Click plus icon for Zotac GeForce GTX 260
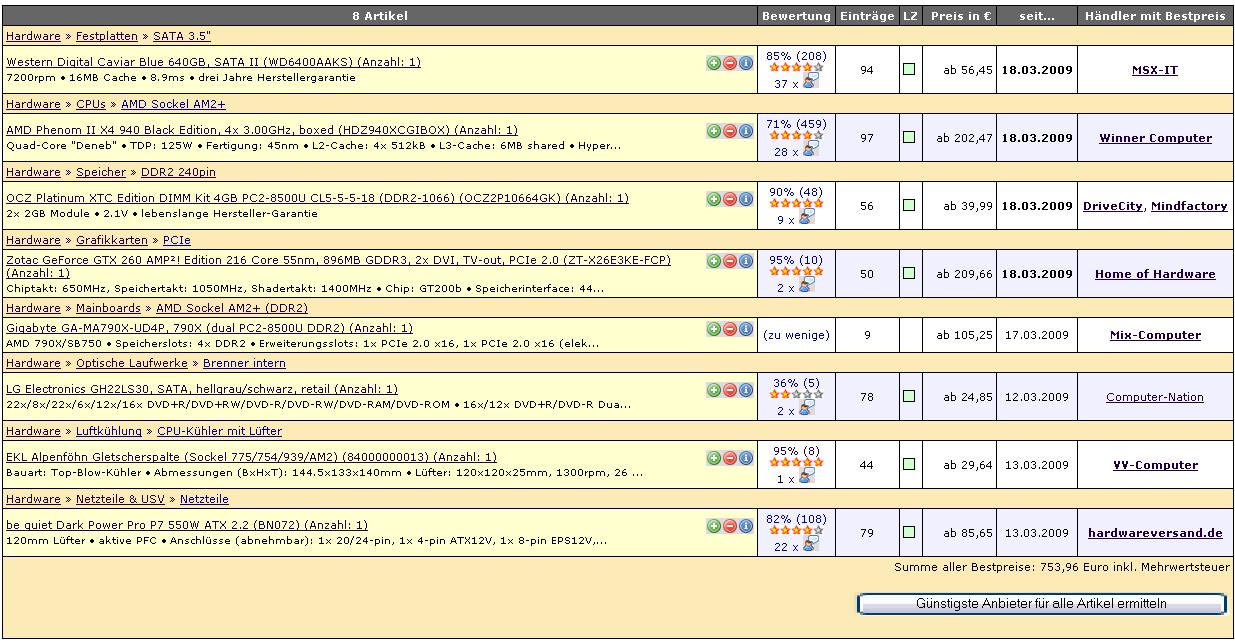This screenshot has height=642, width=1235. pyautogui.click(x=713, y=261)
